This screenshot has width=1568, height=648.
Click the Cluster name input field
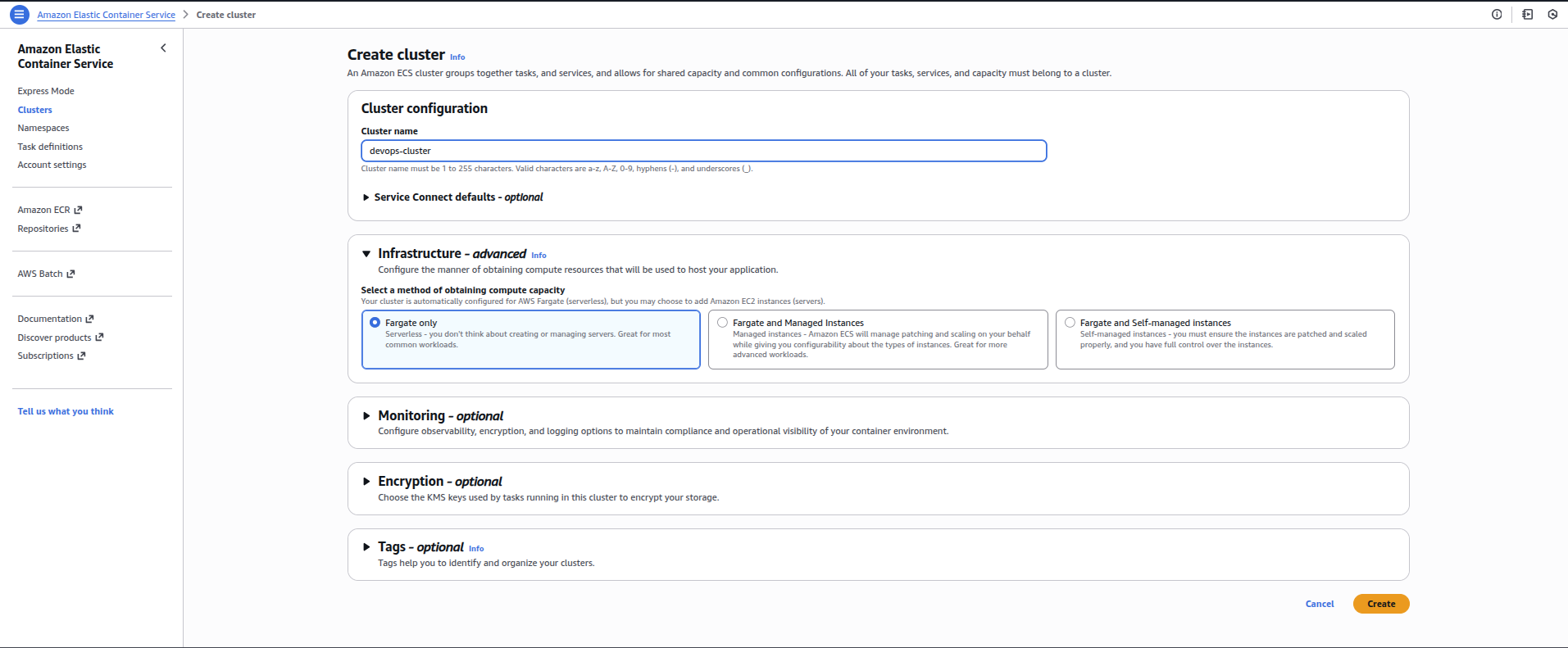coord(704,151)
